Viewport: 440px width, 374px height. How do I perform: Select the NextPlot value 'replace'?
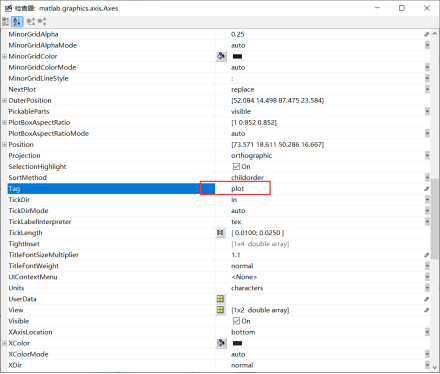point(243,89)
